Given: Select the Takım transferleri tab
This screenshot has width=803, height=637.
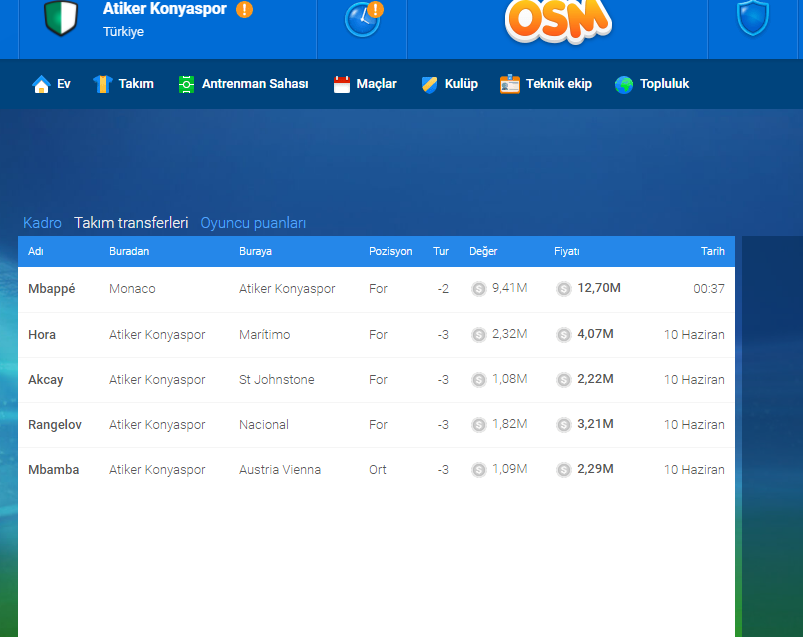Looking at the screenshot, I should [x=131, y=223].
